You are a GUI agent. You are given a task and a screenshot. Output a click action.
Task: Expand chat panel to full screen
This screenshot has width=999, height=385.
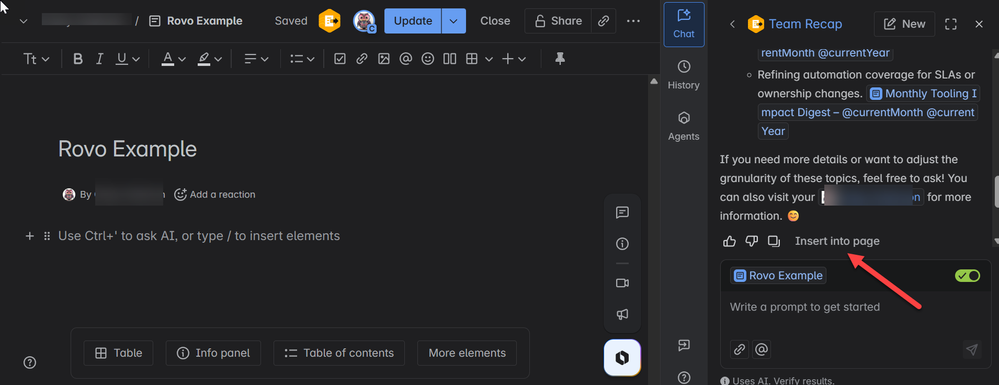pos(951,24)
